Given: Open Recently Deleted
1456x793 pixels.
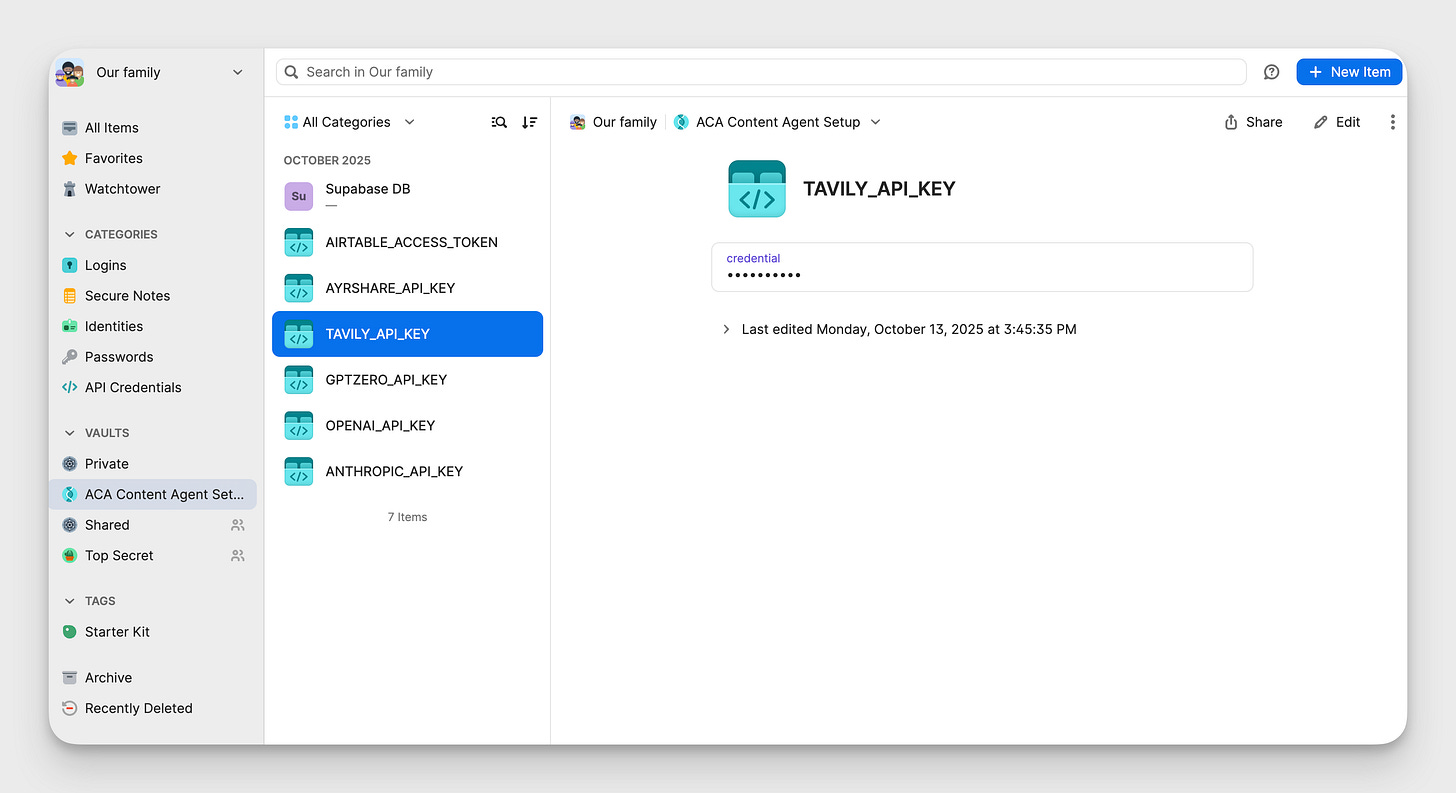Looking at the screenshot, I should [152, 708].
